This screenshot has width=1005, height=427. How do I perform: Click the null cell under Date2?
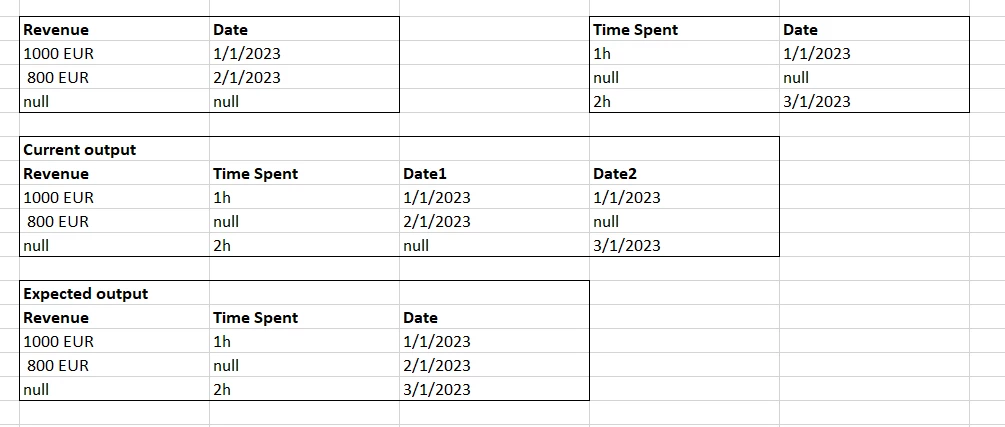click(x=684, y=221)
